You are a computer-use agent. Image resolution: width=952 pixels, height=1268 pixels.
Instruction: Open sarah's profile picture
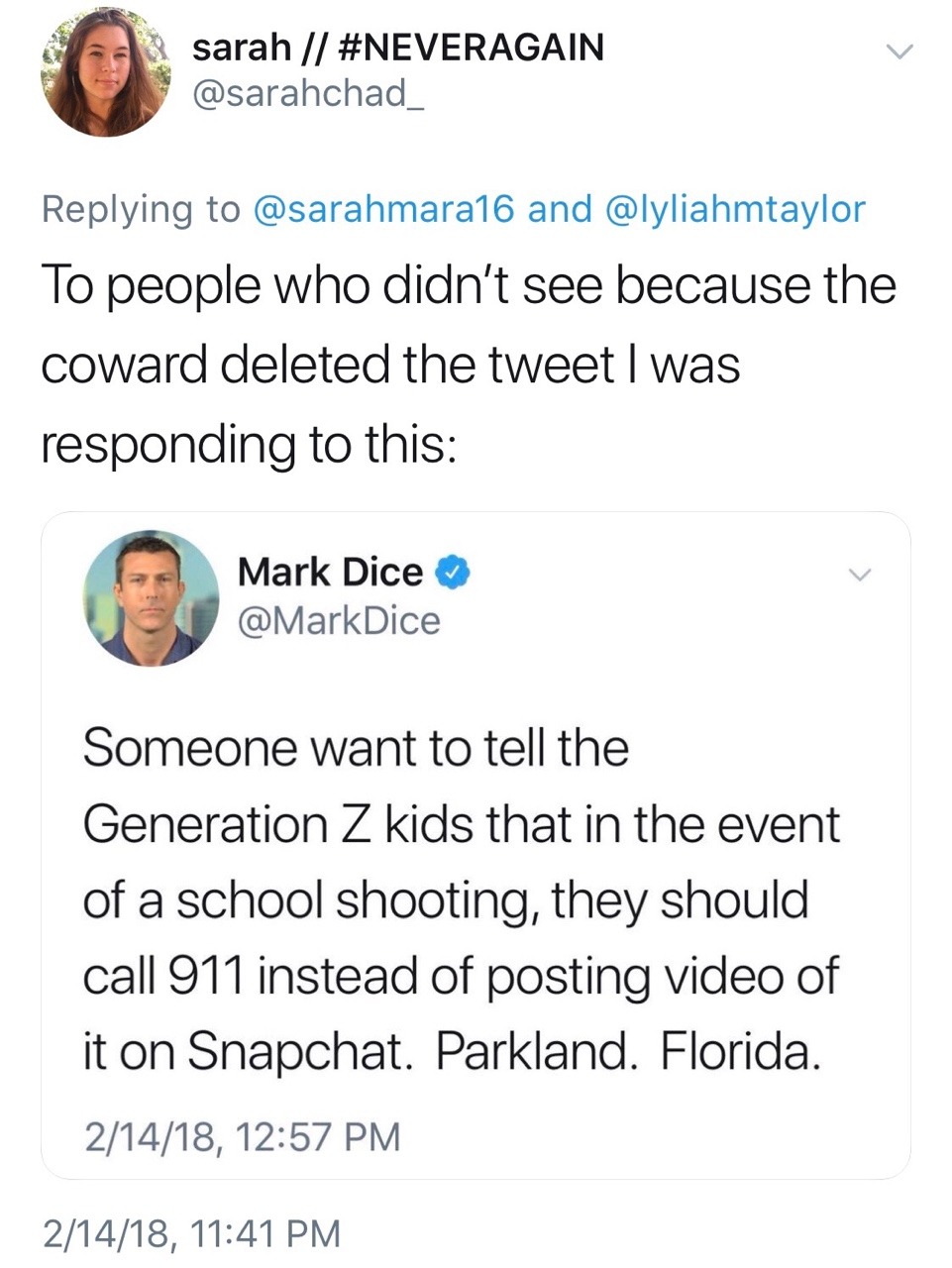click(x=105, y=72)
